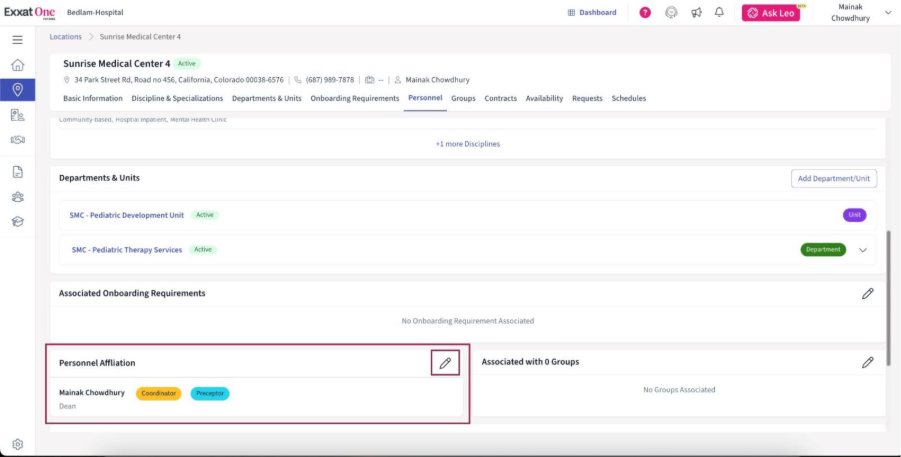This screenshot has height=457, width=901.
Task: Select the Locations pin icon in the sidebar
Action: point(17,90)
